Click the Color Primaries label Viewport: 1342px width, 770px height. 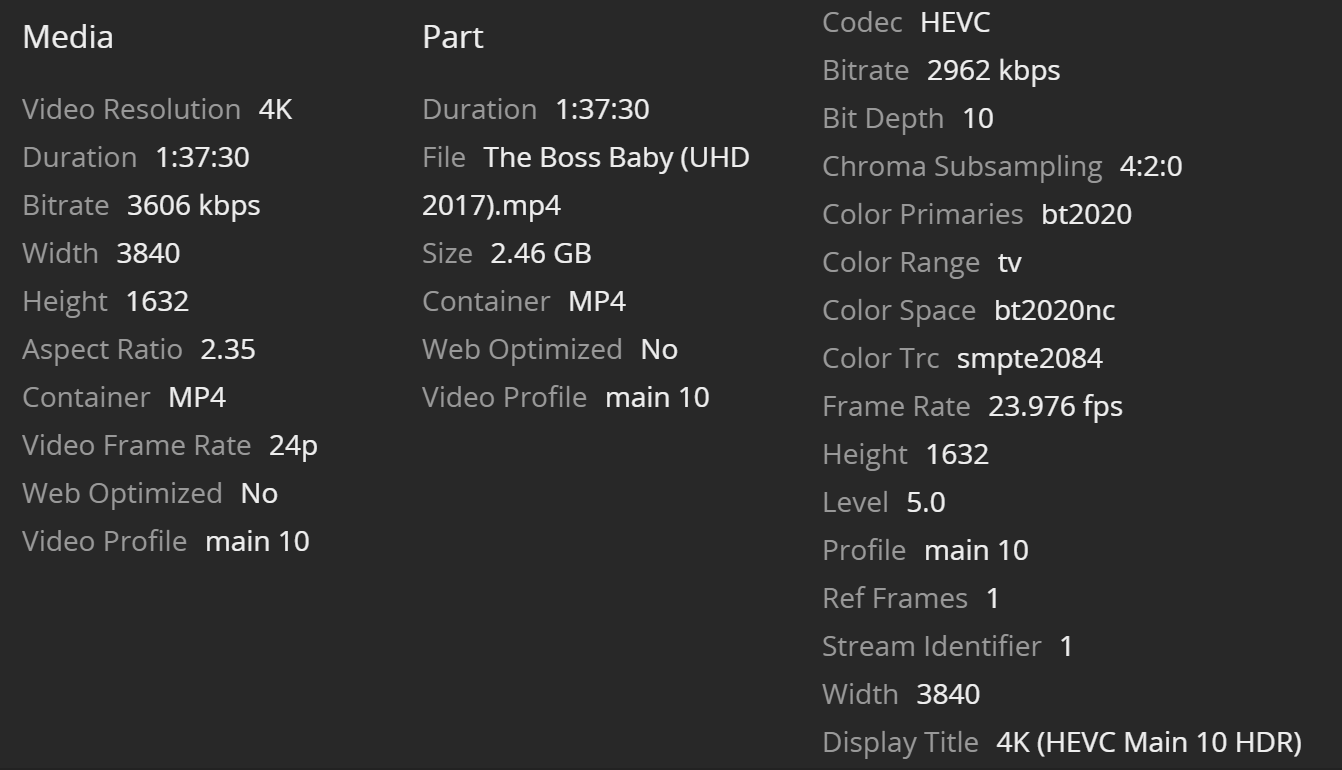(922, 214)
